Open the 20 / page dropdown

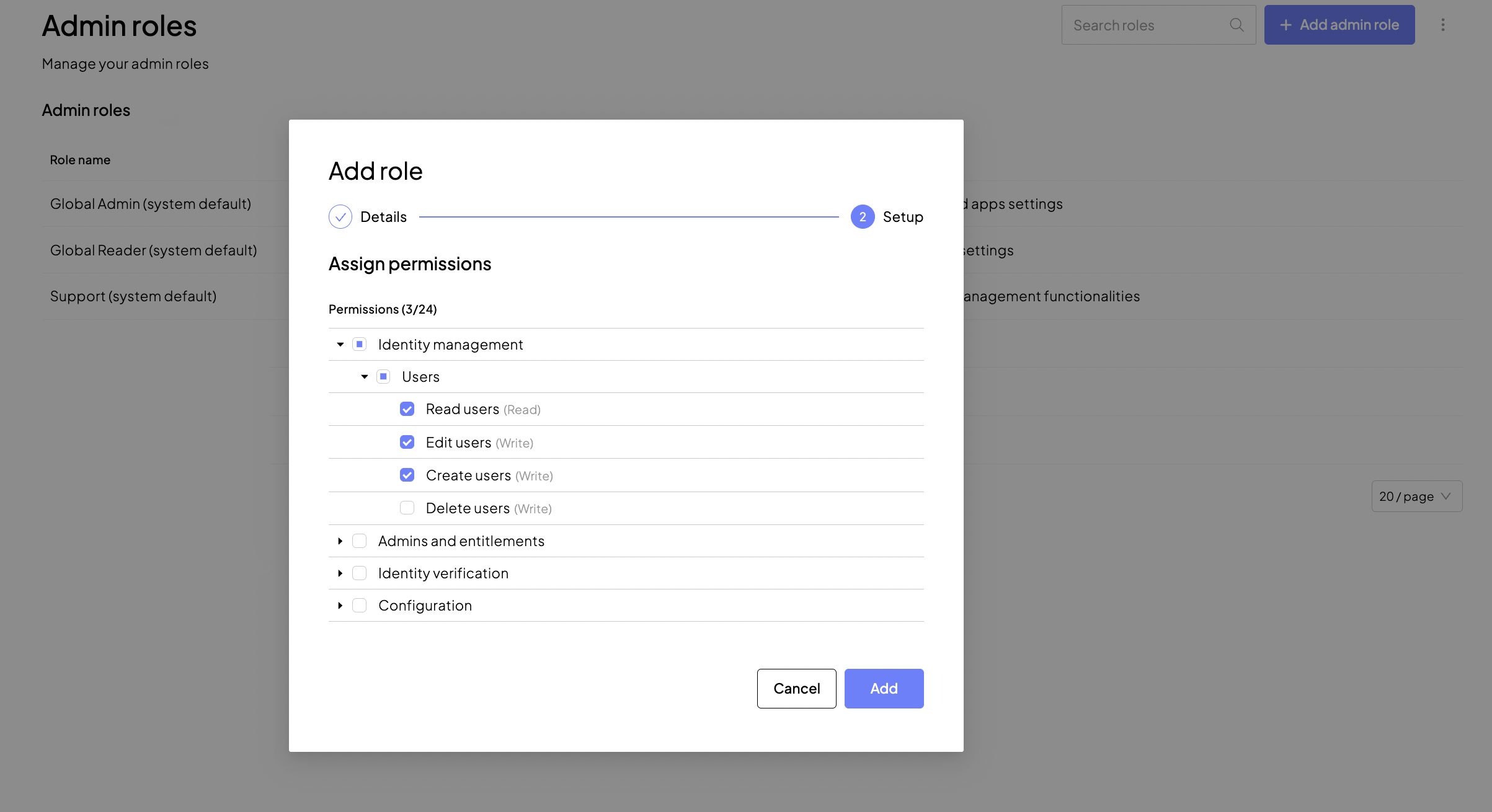pos(1416,496)
